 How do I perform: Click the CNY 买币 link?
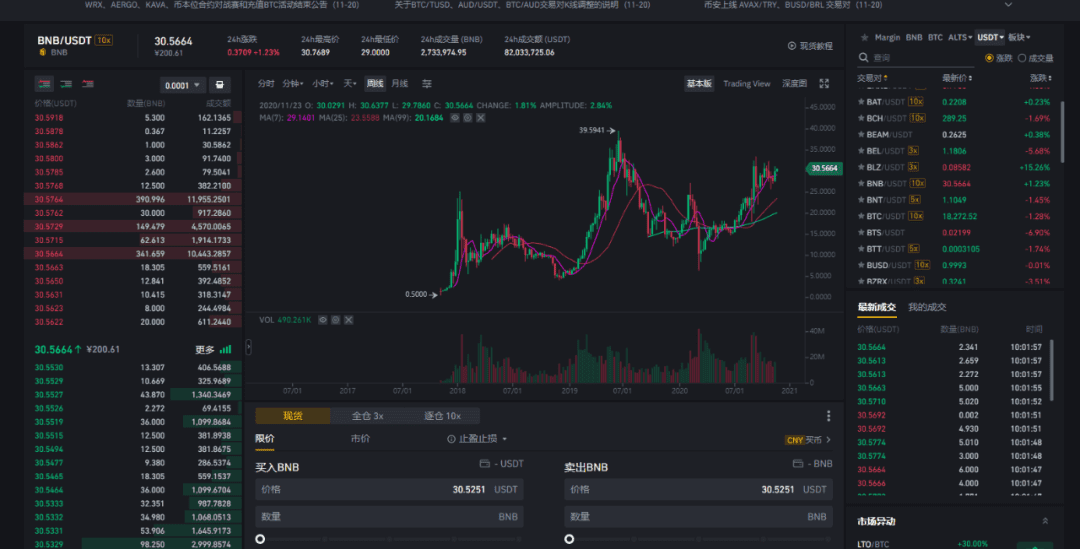click(x=807, y=439)
